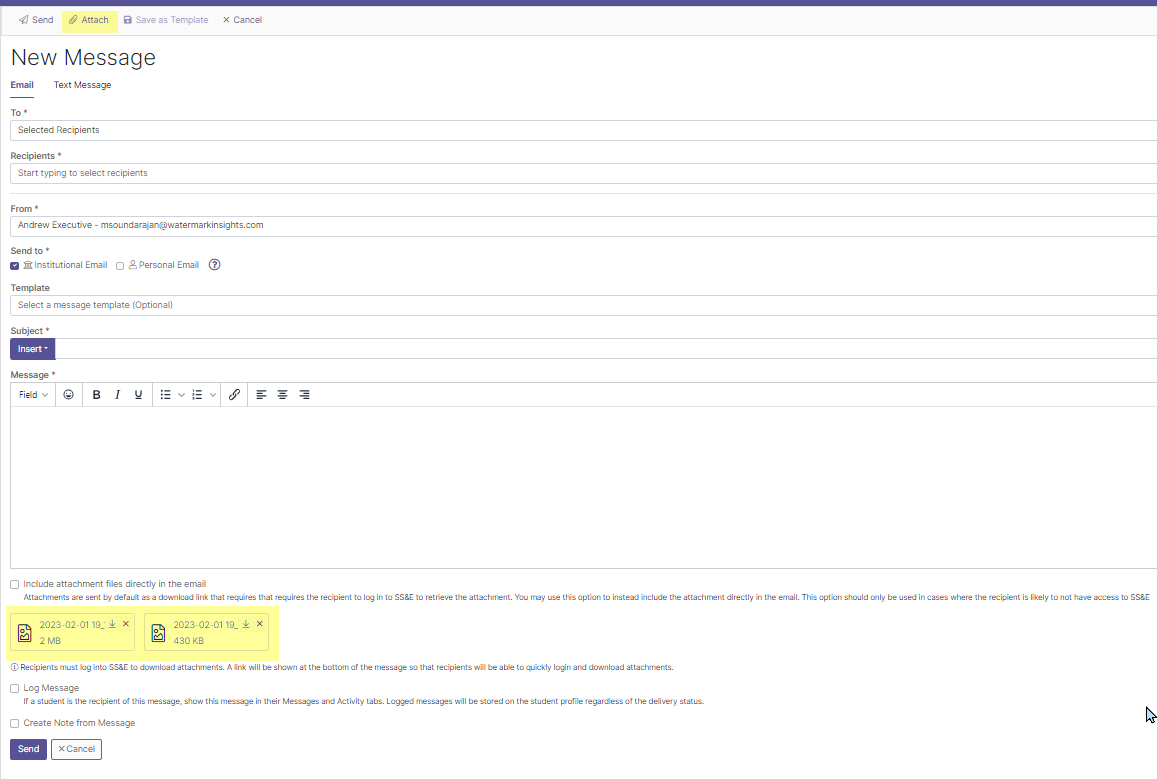Viewport: 1157px width, 779px height.
Task: Enable the Log Message checkbox
Action: 15,688
